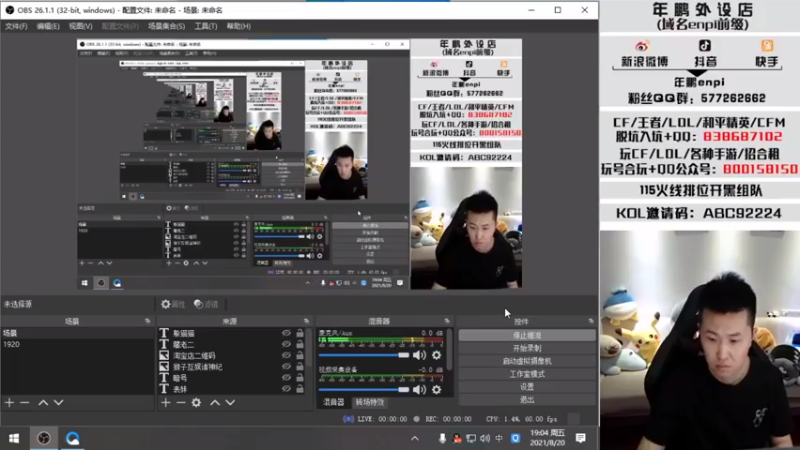Open 设置 in the controls panel
The height and width of the screenshot is (450, 800).
527,387
